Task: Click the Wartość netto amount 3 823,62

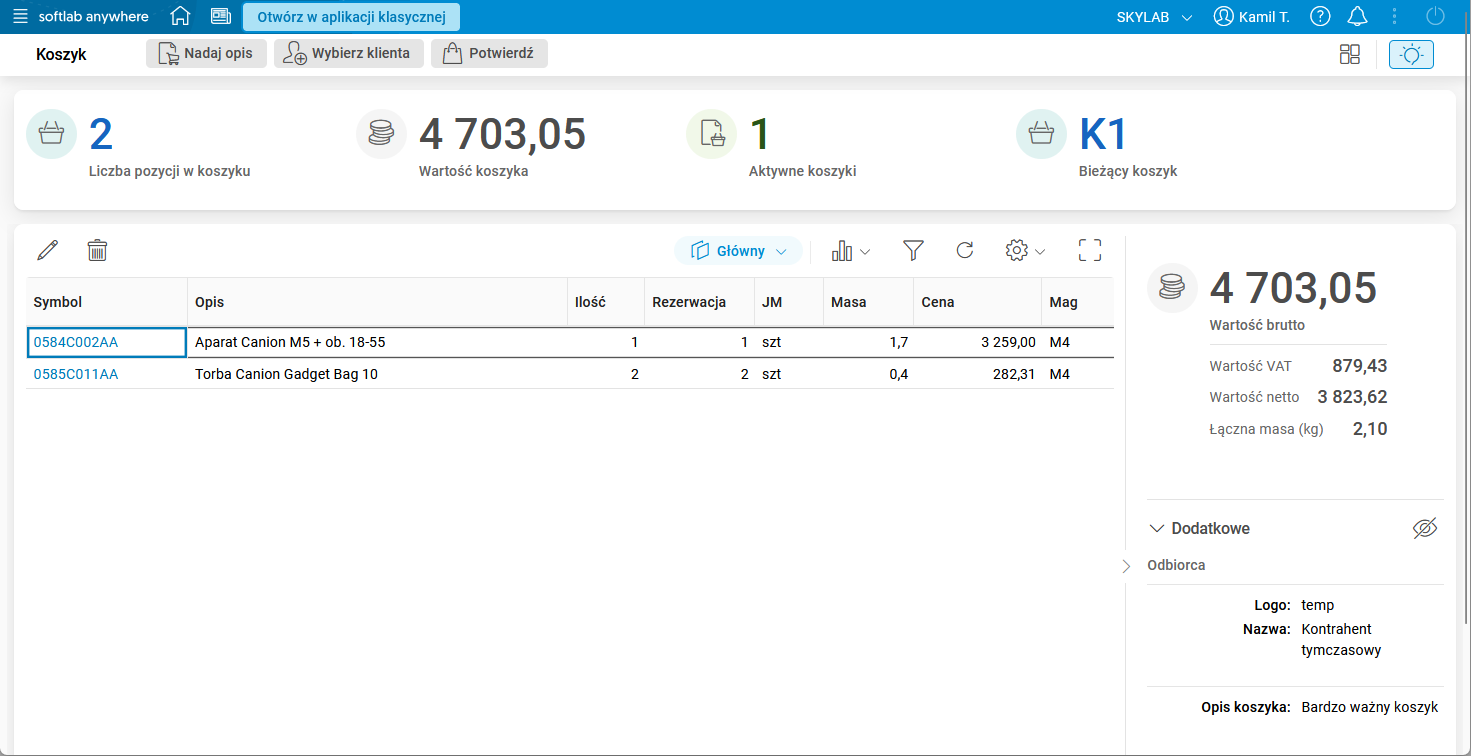Action: (x=1352, y=397)
